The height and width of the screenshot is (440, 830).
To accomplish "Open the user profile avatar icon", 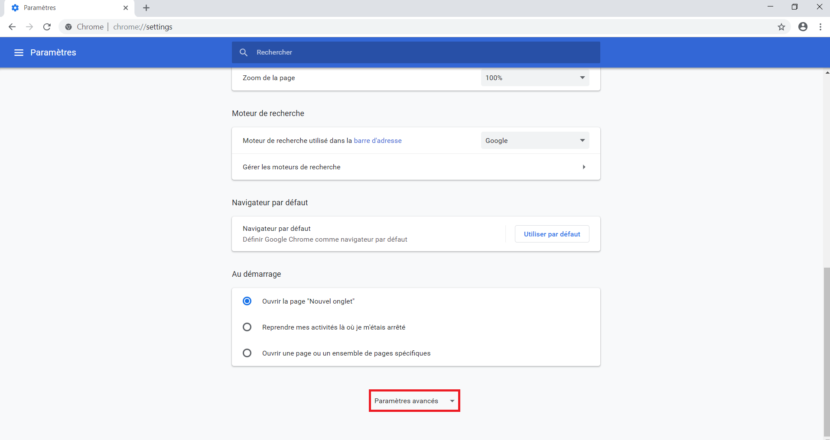I will pyautogui.click(x=802, y=27).
